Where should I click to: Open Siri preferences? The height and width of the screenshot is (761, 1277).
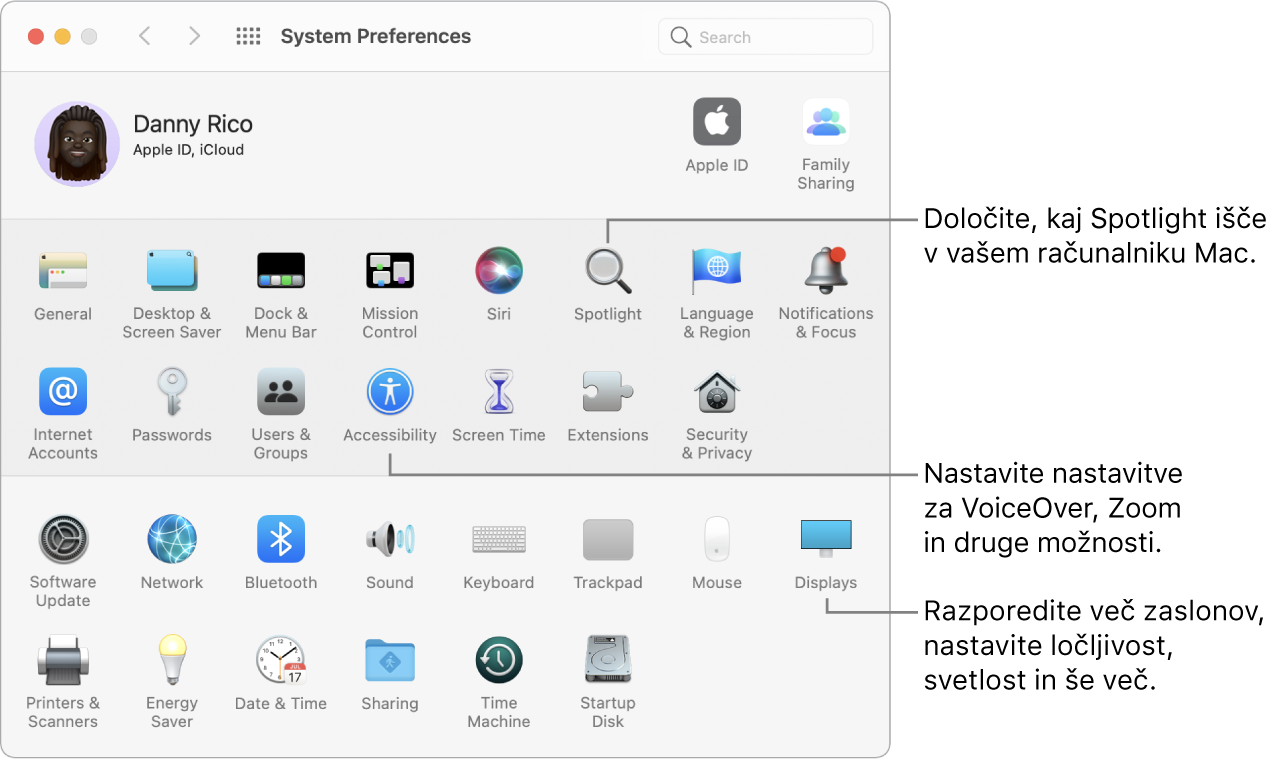tap(499, 271)
